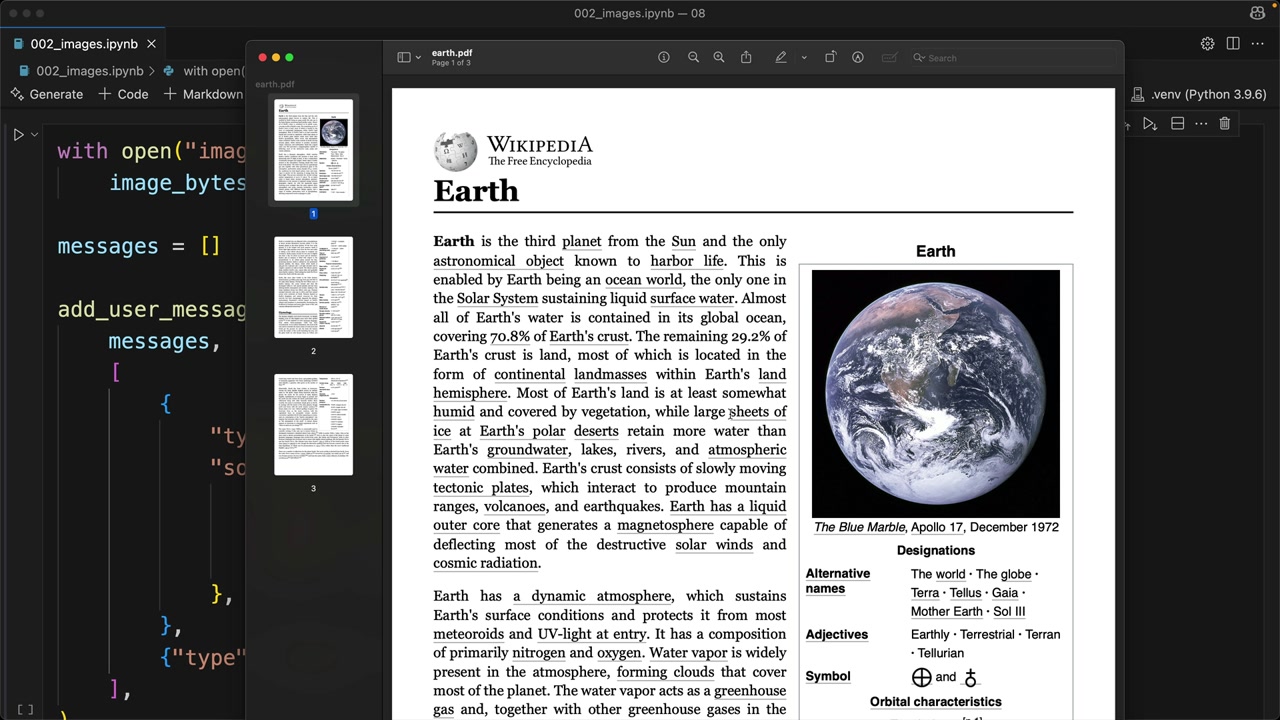The width and height of the screenshot is (1280, 720).
Task: Toggle the Preview sidebar view button
Action: [404, 58]
